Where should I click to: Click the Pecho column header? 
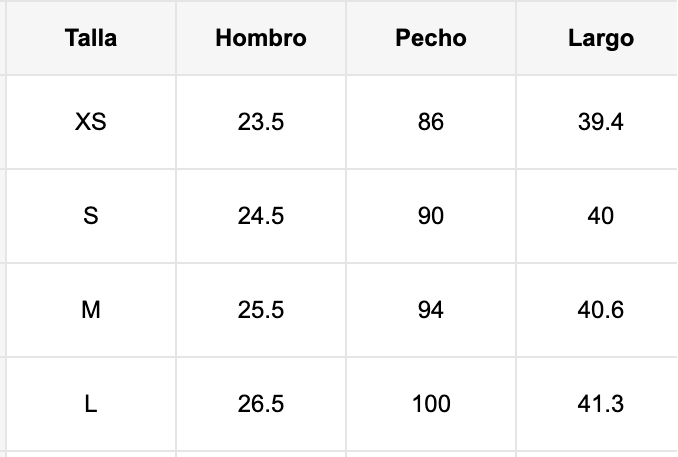[431, 38]
